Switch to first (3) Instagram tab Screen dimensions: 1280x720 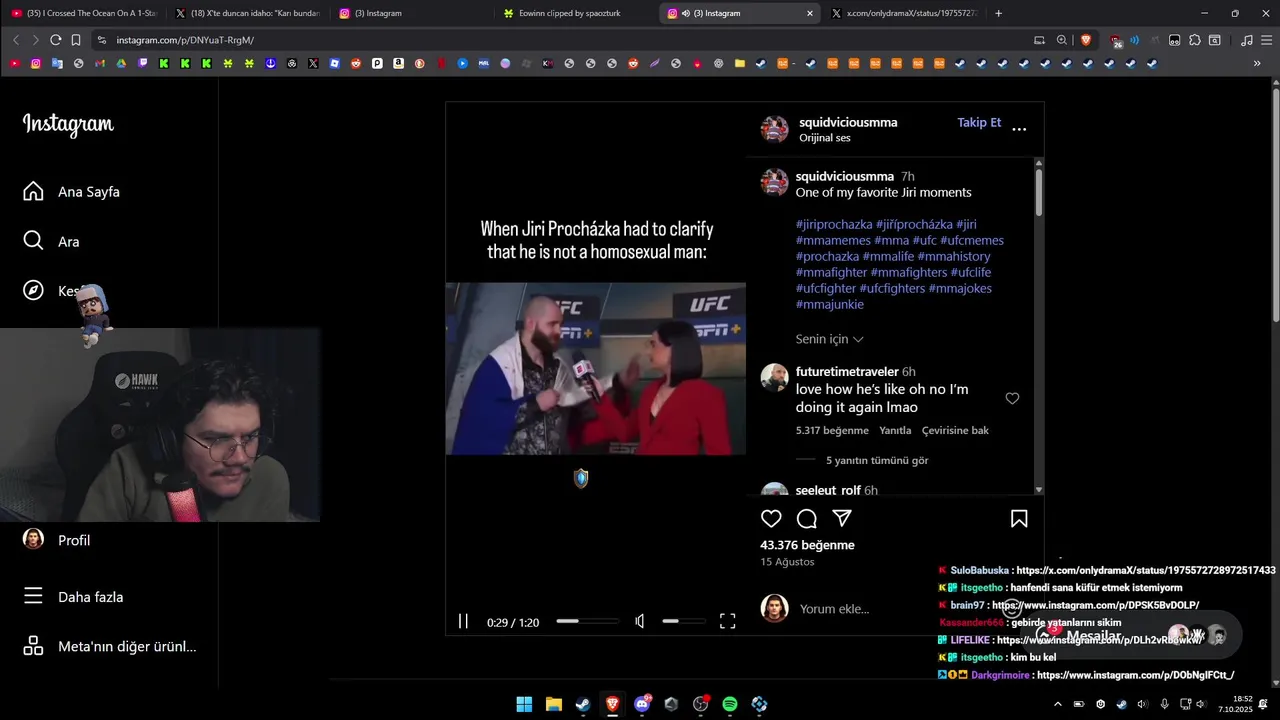coord(414,13)
